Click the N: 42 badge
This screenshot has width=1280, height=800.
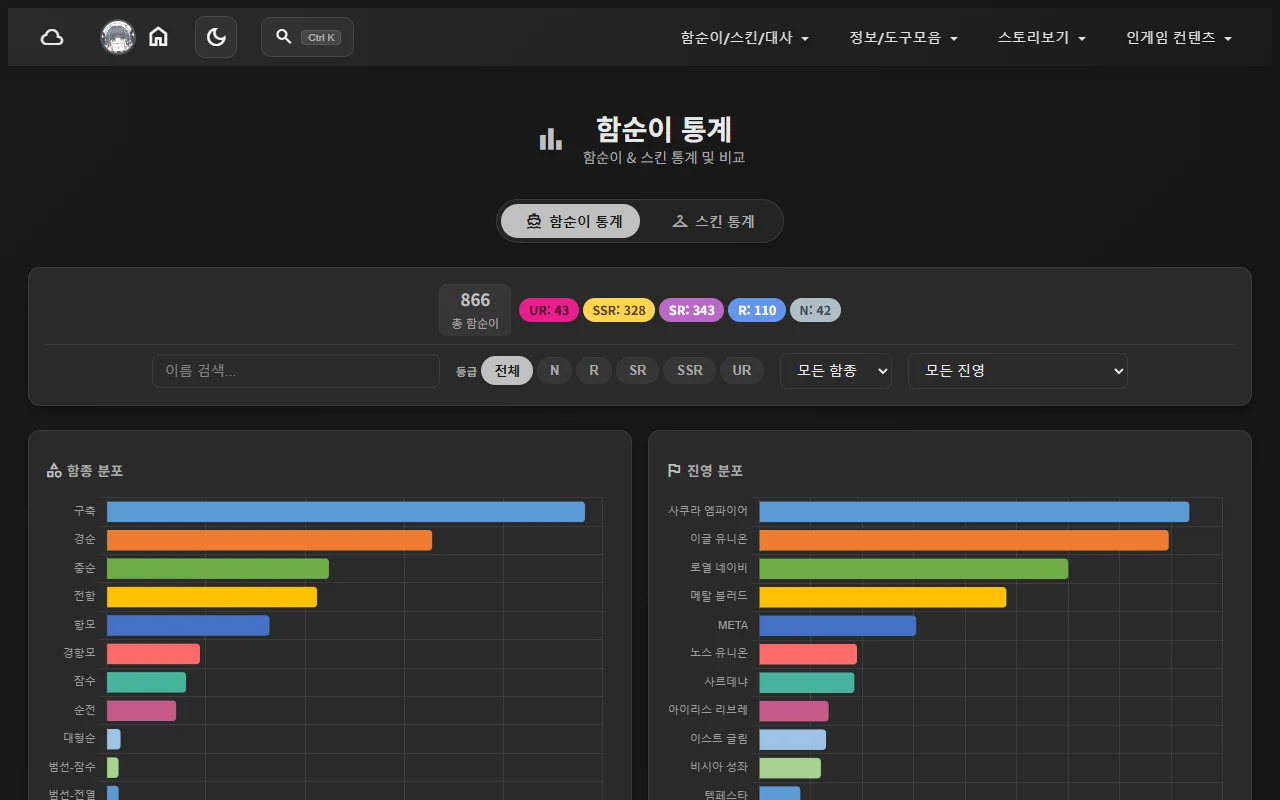[x=816, y=310]
